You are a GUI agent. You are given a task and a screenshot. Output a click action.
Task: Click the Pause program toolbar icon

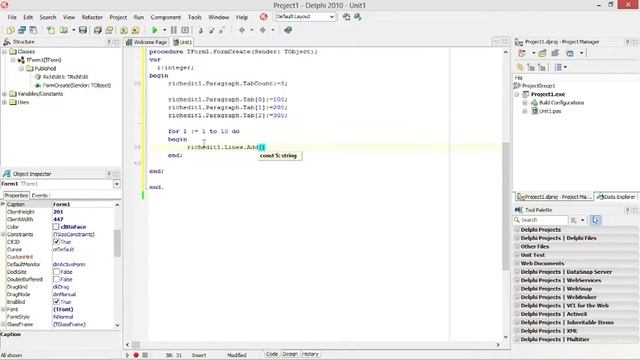point(173,30)
